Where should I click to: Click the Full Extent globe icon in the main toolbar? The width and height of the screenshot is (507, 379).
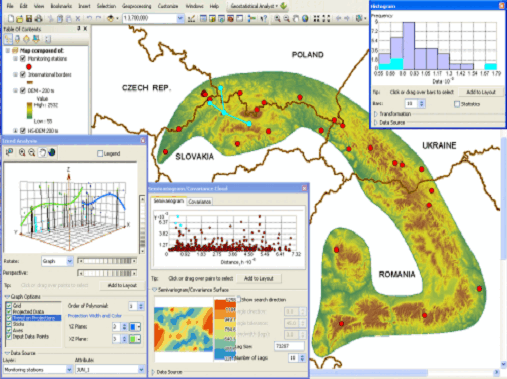click(305, 19)
